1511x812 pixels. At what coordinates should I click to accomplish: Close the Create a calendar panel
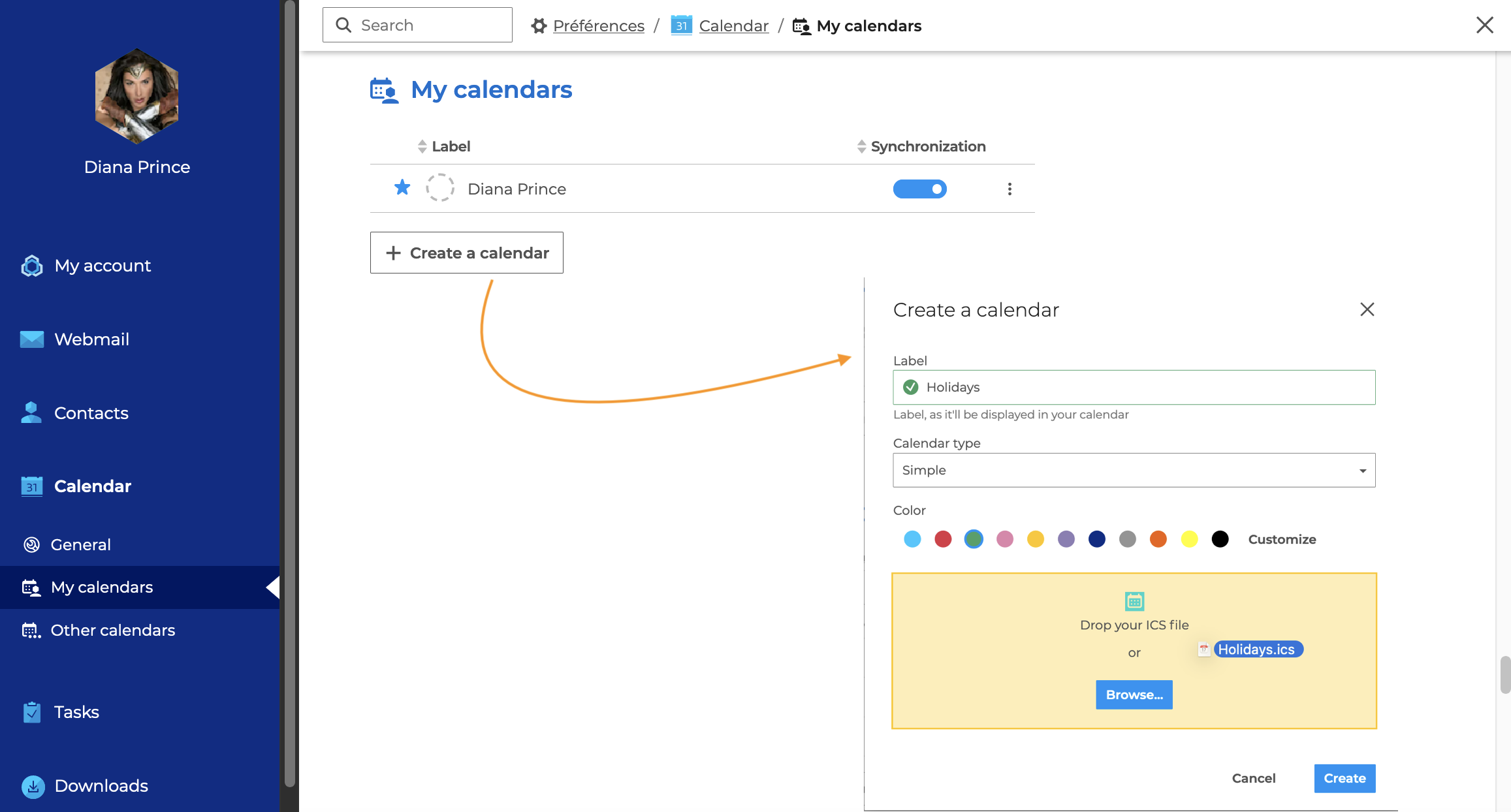click(1367, 309)
